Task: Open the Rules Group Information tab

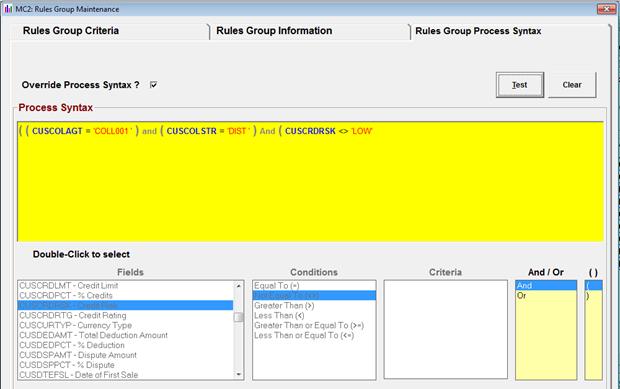Action: [x=274, y=30]
